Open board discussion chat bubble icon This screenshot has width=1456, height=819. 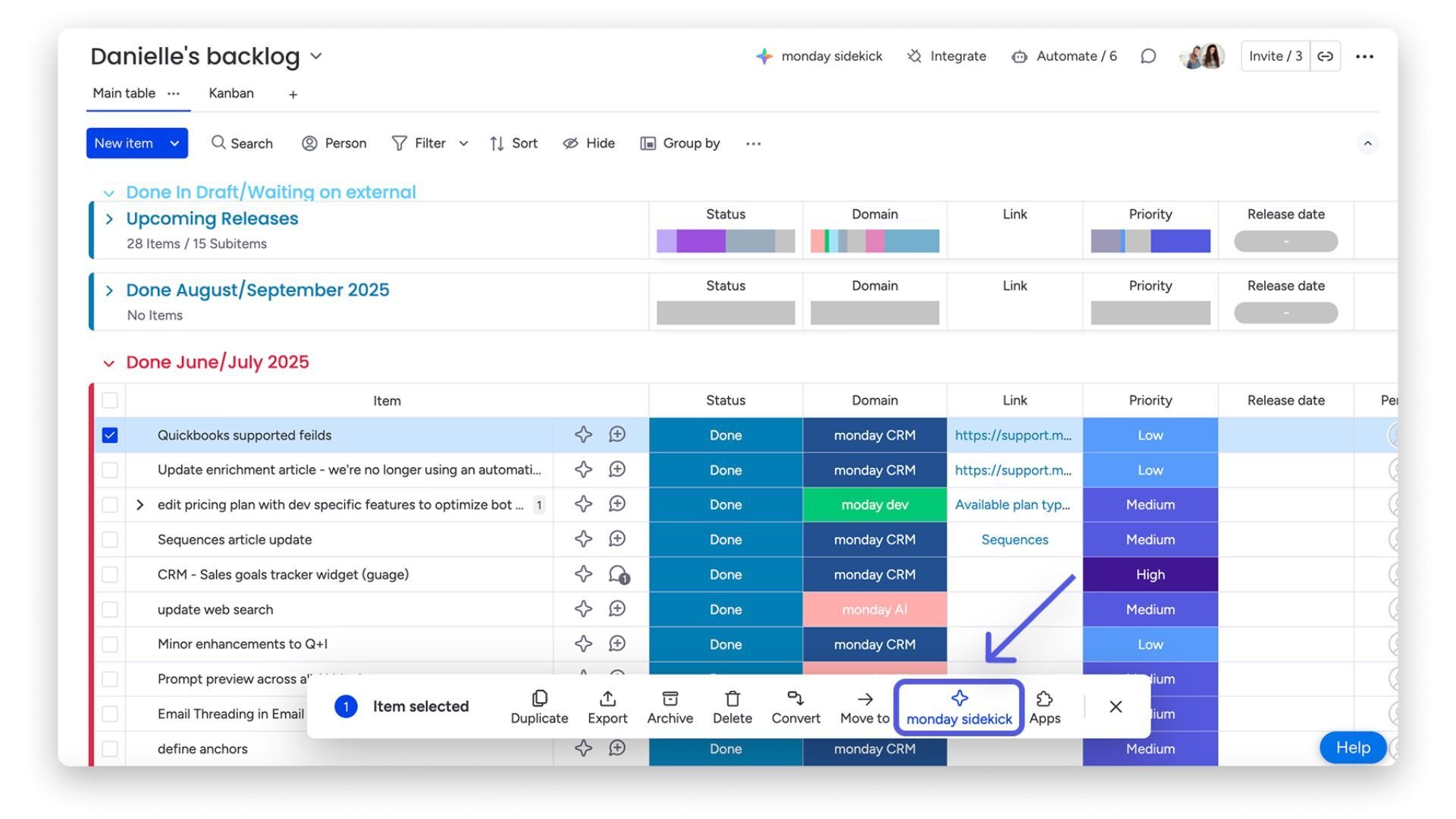[1148, 56]
